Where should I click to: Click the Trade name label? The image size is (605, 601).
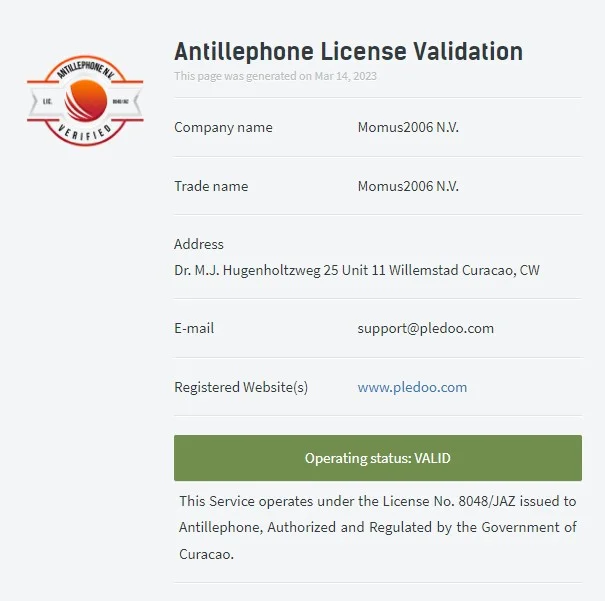click(x=211, y=186)
